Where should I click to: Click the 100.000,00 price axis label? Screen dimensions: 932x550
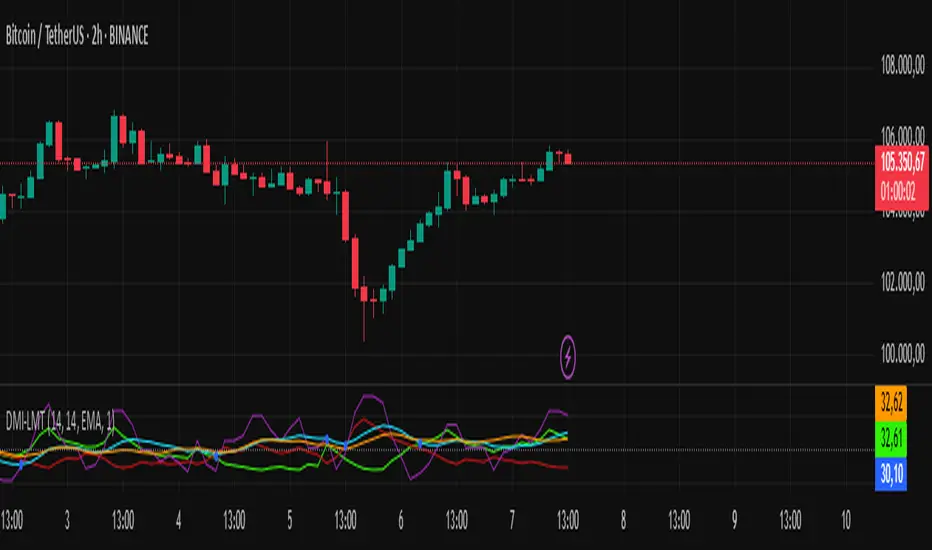pyautogui.click(x=902, y=354)
